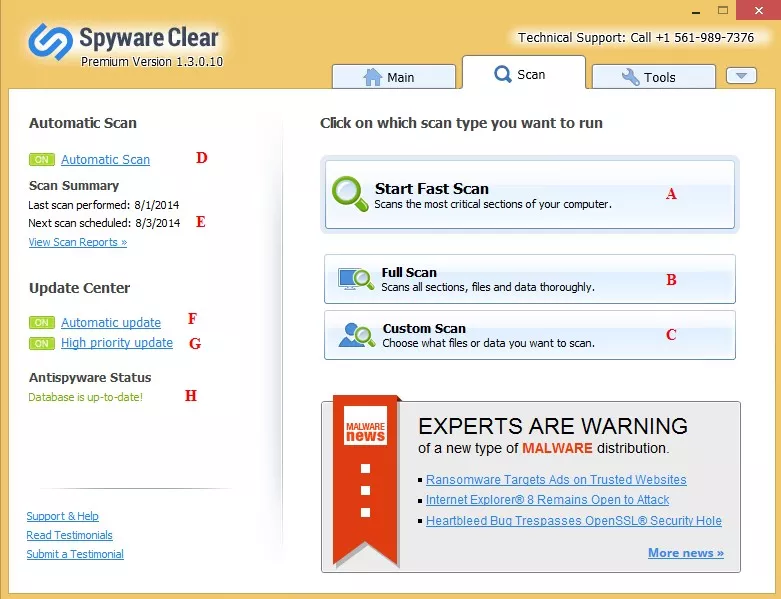Open the dropdown arrow next to Tools
Image resolution: width=781 pixels, height=599 pixels.
741,76
